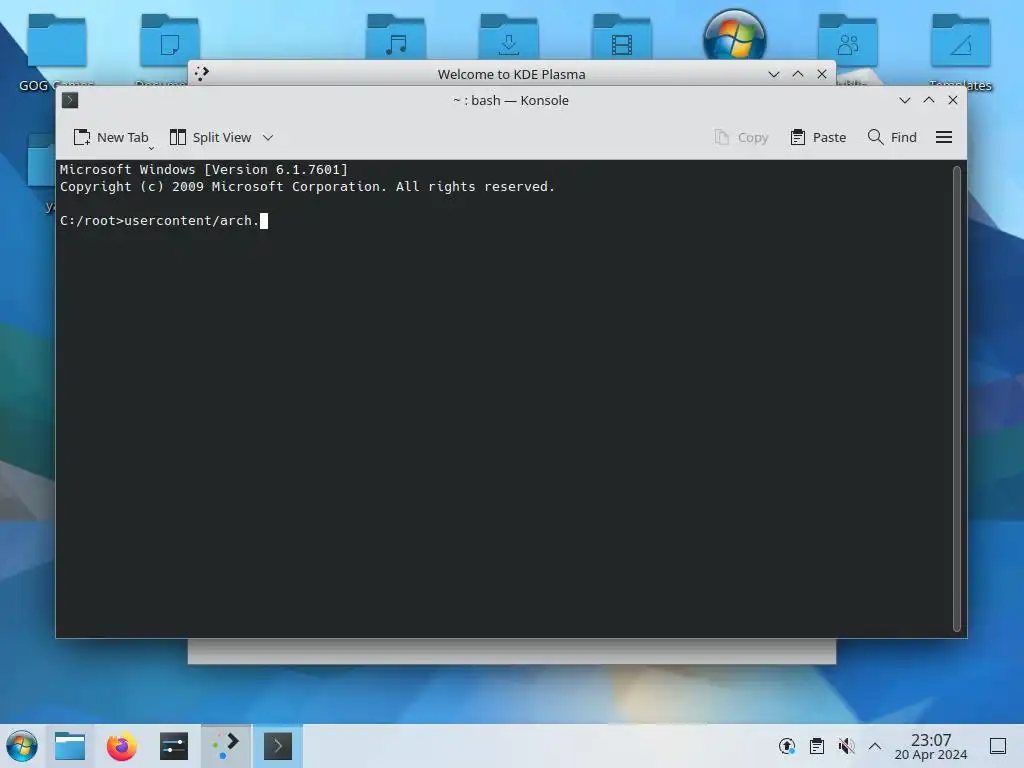Select the Music desktop folder
The image size is (1024, 768).
(x=396, y=39)
